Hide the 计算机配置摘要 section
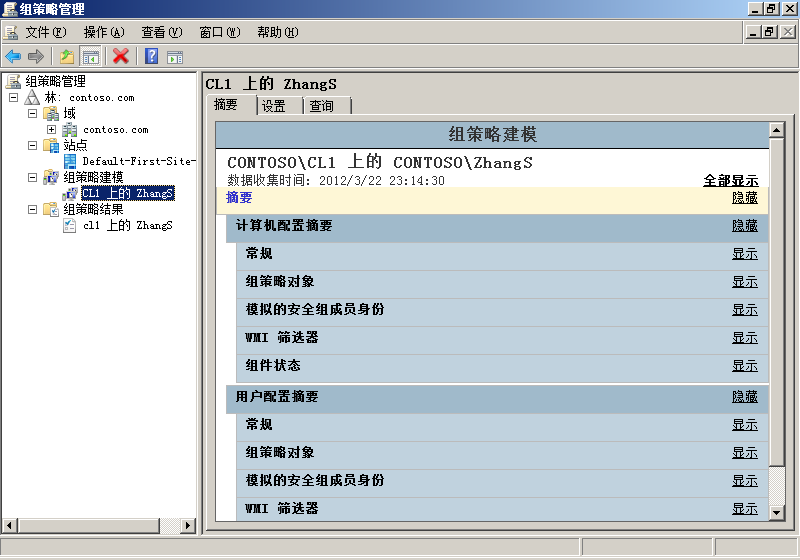 745,225
